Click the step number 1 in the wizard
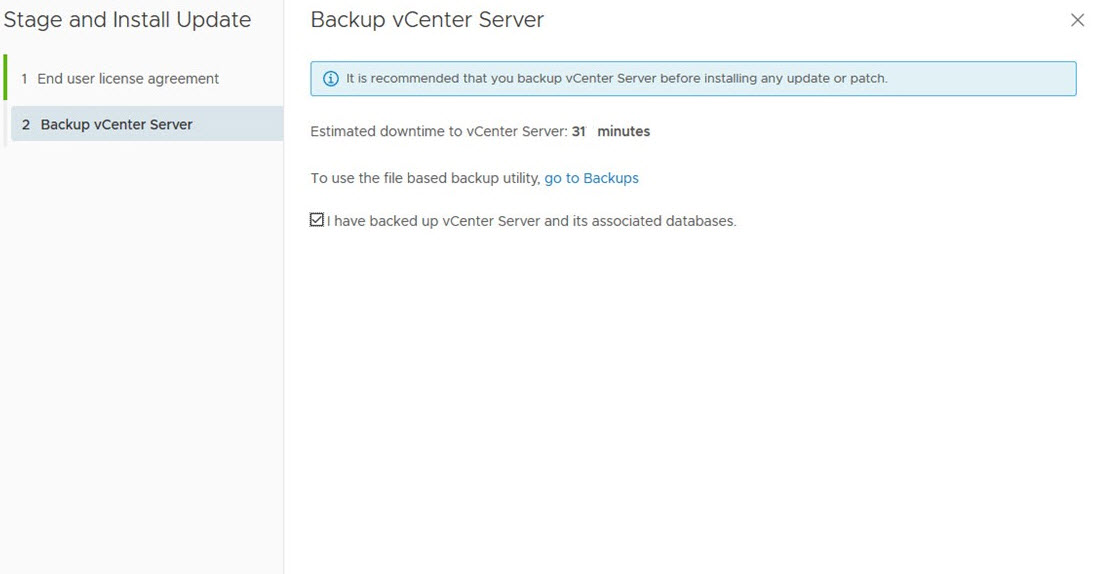The height and width of the screenshot is (574, 1097). (x=24, y=79)
